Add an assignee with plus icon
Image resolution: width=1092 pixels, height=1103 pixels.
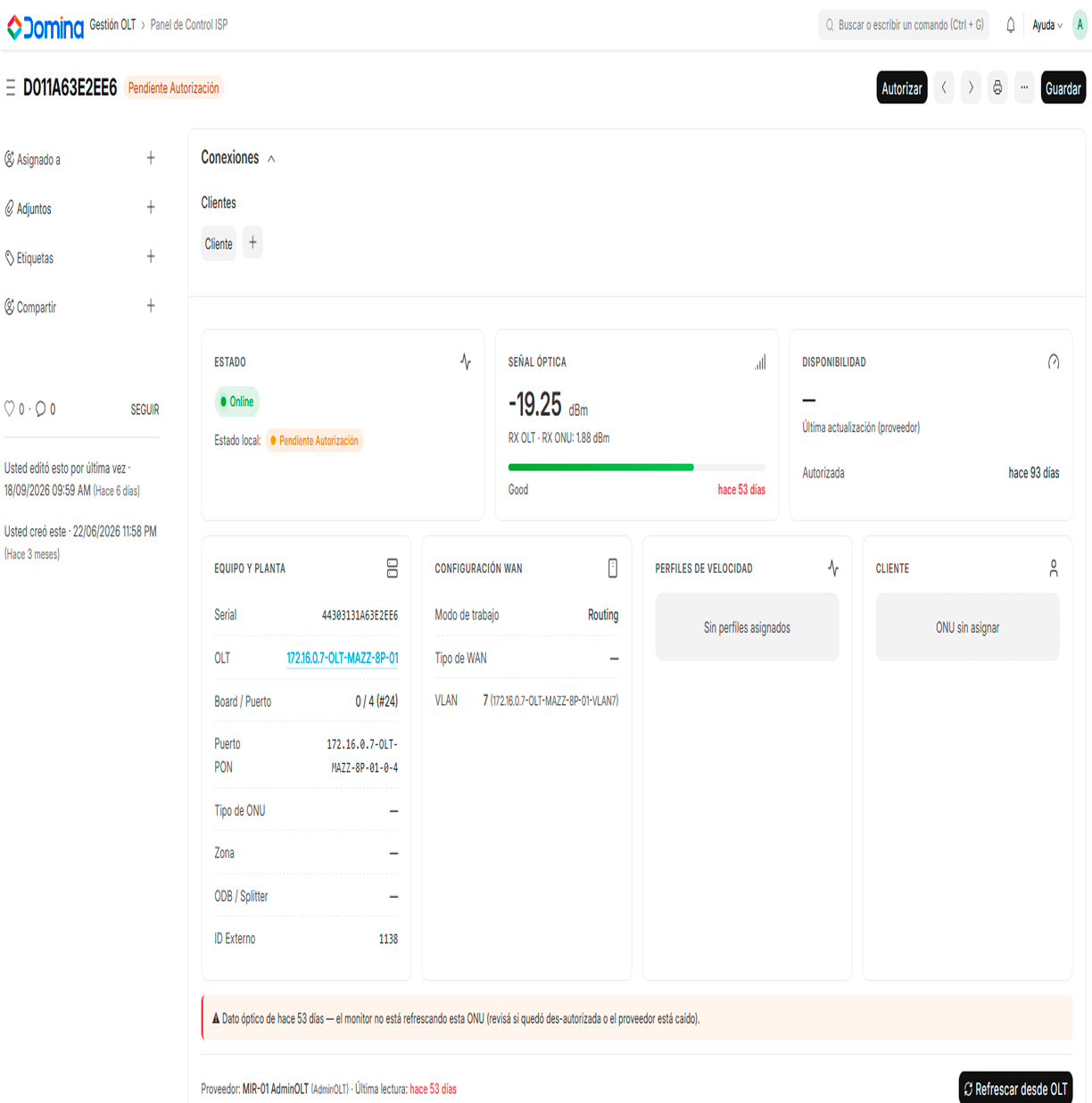point(151,158)
